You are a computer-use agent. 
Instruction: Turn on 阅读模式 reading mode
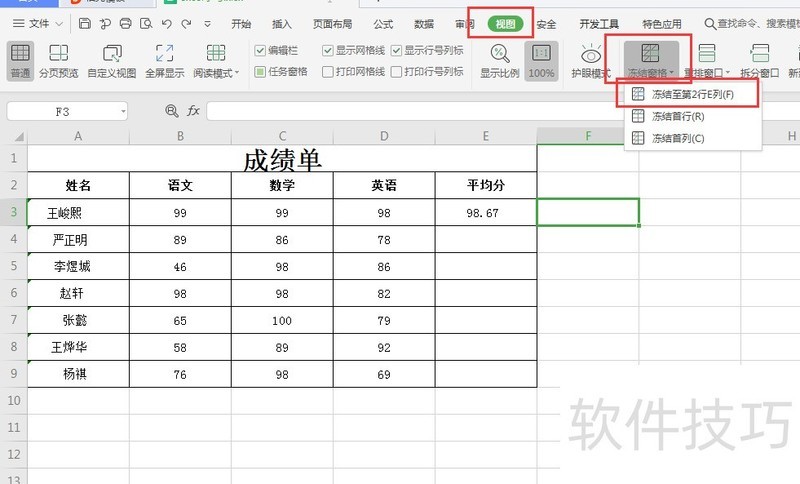point(214,61)
